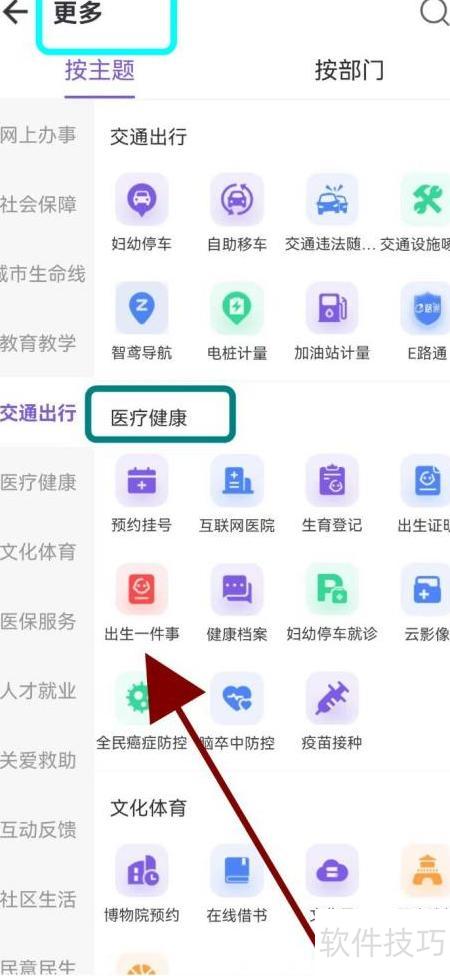The height and width of the screenshot is (976, 450).
Task: Open the 妇幼停车 parking service icon
Action: coord(141,199)
